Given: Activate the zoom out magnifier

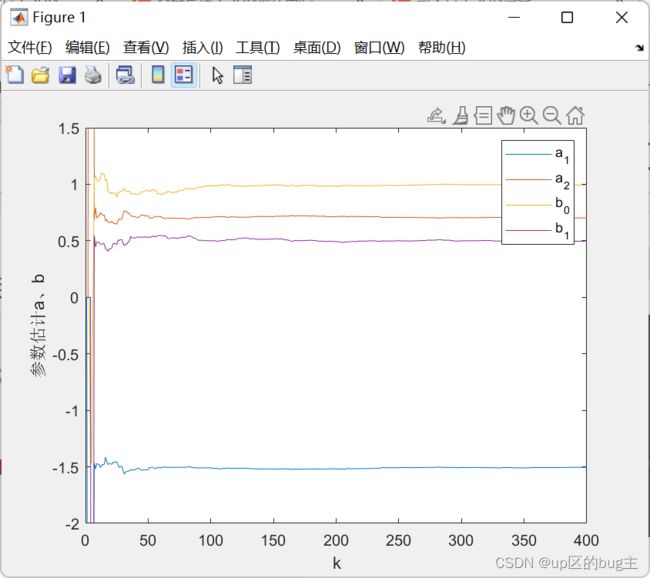Looking at the screenshot, I should 552,116.
